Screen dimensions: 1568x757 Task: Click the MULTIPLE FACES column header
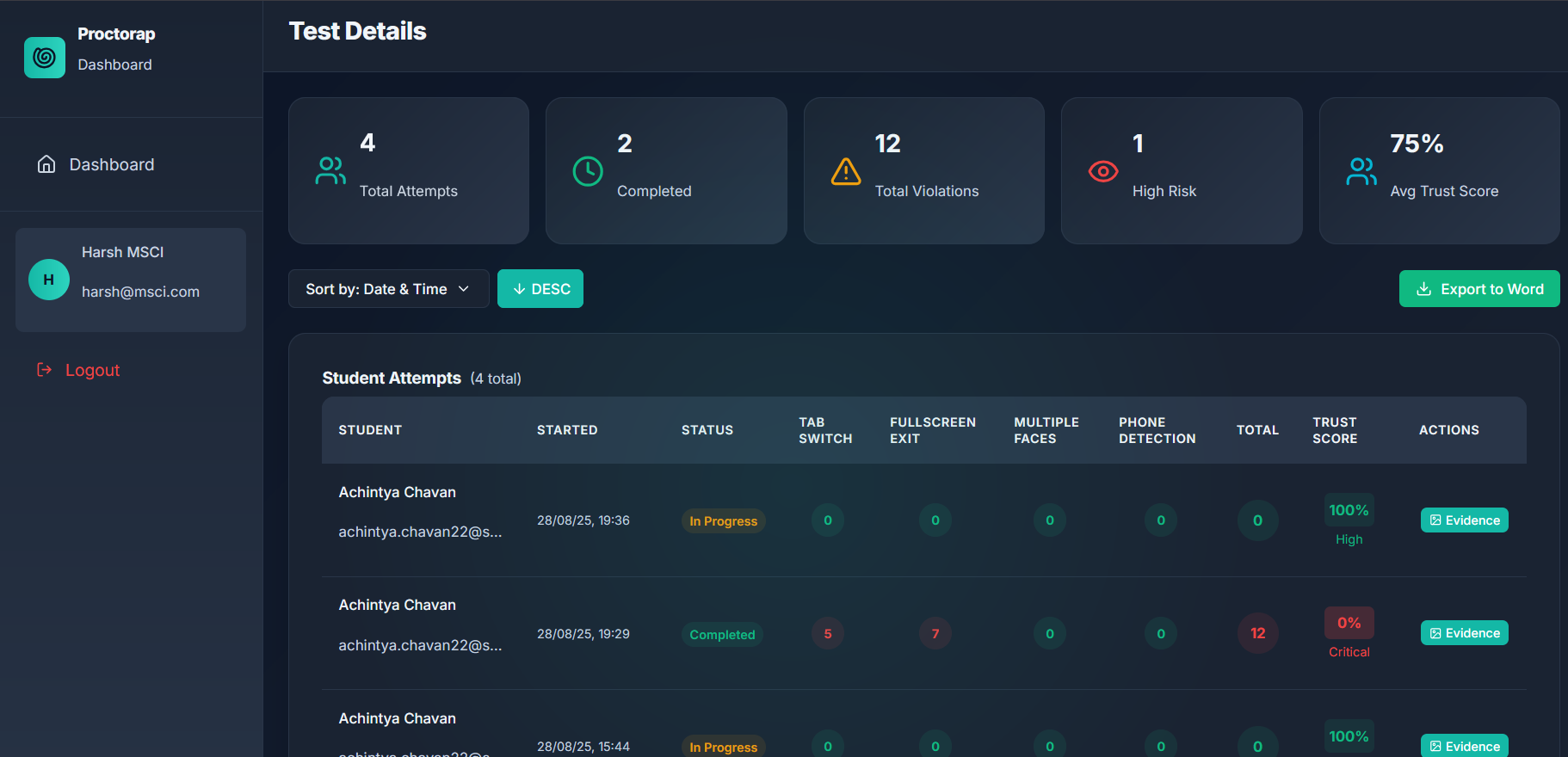point(1046,430)
